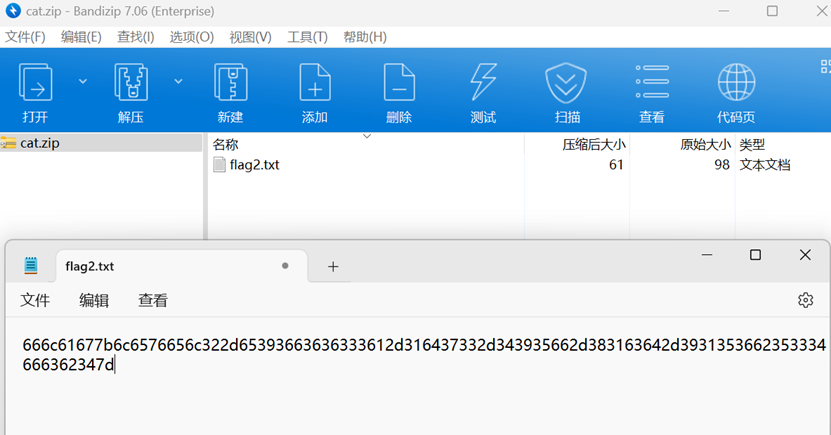Click the Extract (解压) toolbar icon
This screenshot has height=435, width=831.
(131, 83)
